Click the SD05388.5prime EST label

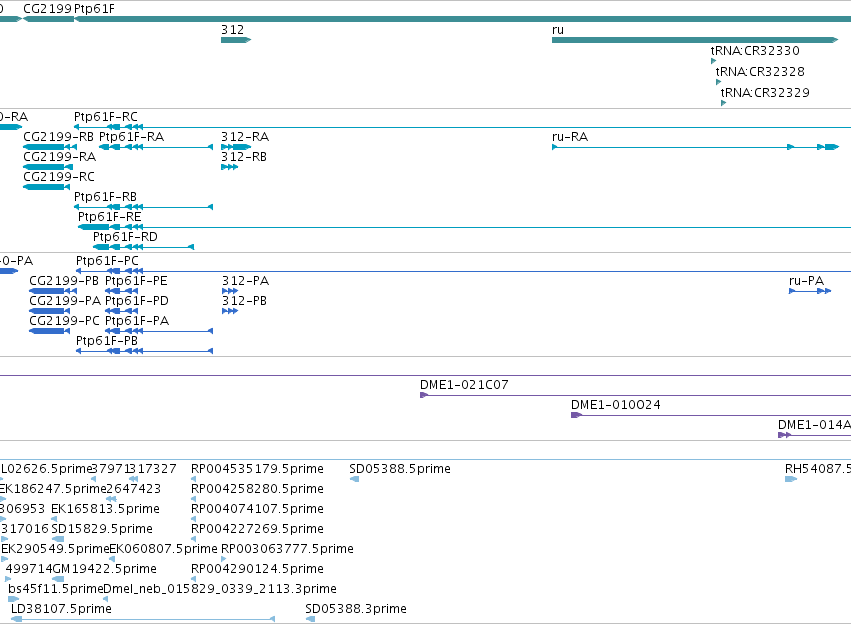[400, 469]
